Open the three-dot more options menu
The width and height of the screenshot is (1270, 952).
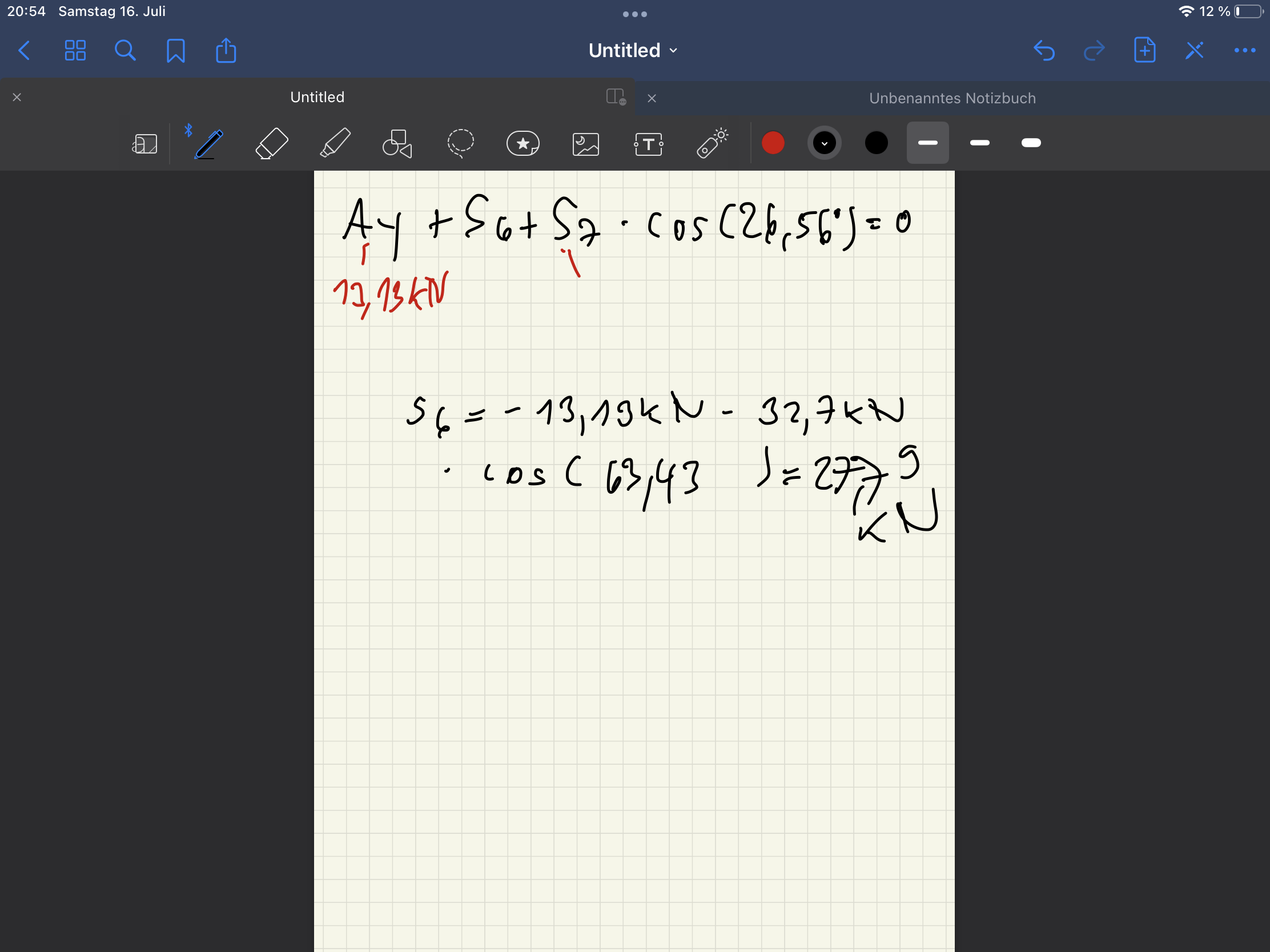tap(1244, 50)
